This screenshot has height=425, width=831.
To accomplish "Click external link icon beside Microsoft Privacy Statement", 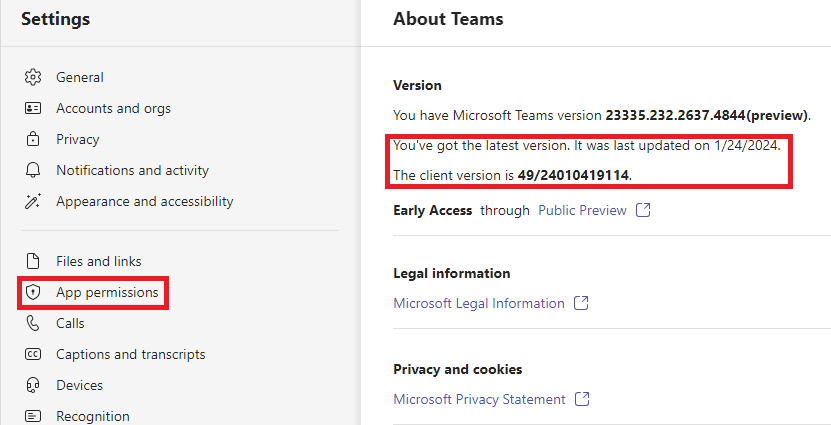I will [x=582, y=399].
